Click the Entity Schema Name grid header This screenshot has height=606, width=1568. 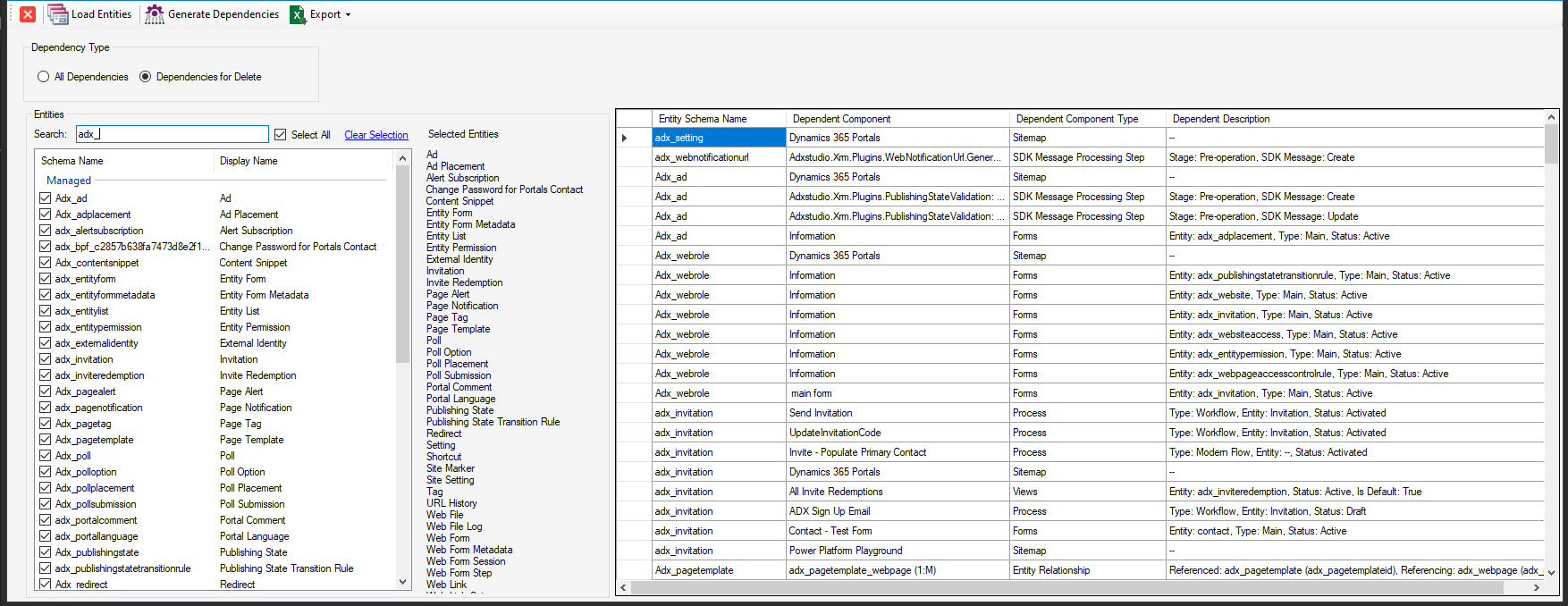719,119
